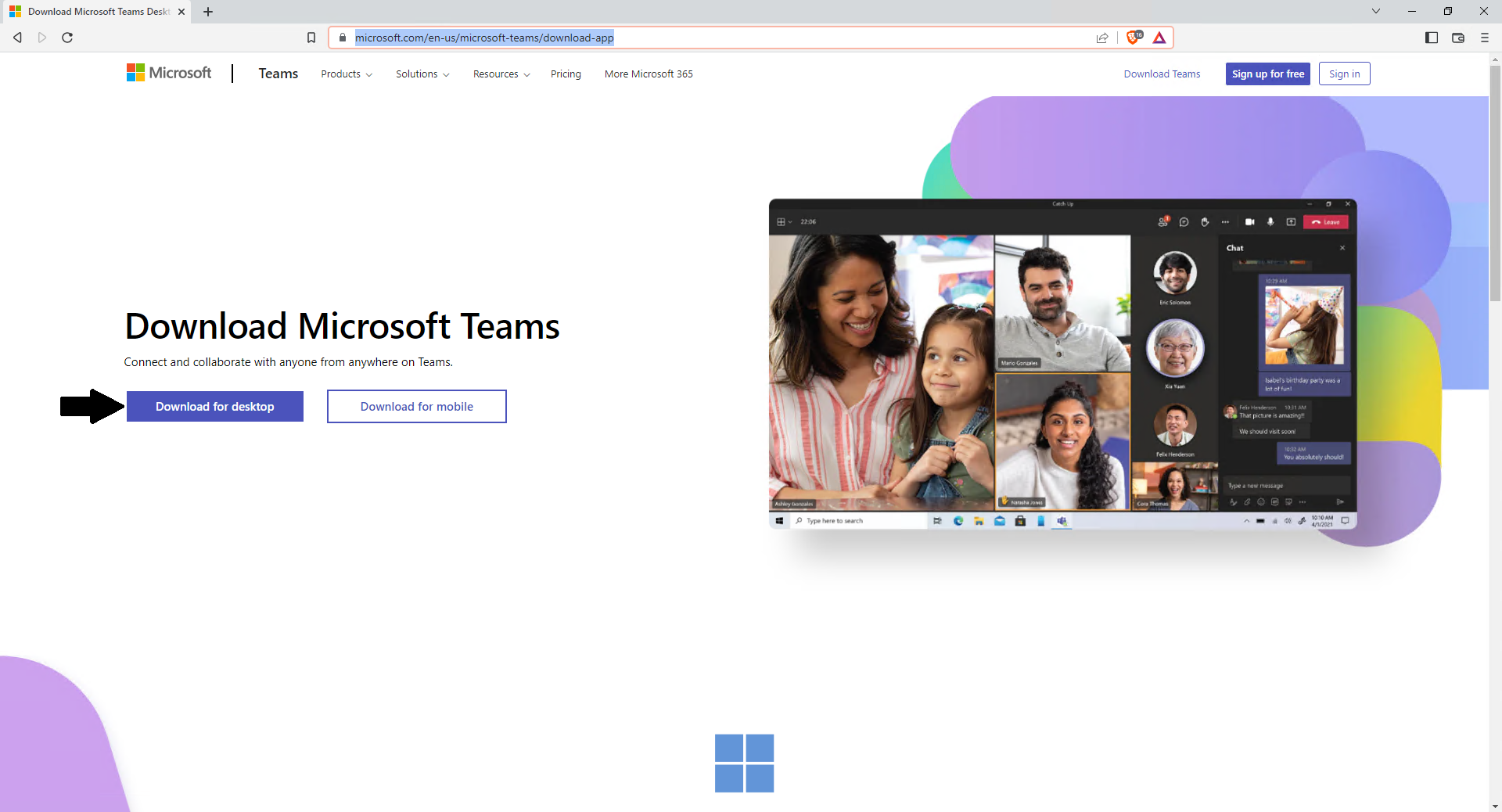Open the tab search chevron in title bar
Viewport: 1502px width, 812px height.
[1376, 11]
